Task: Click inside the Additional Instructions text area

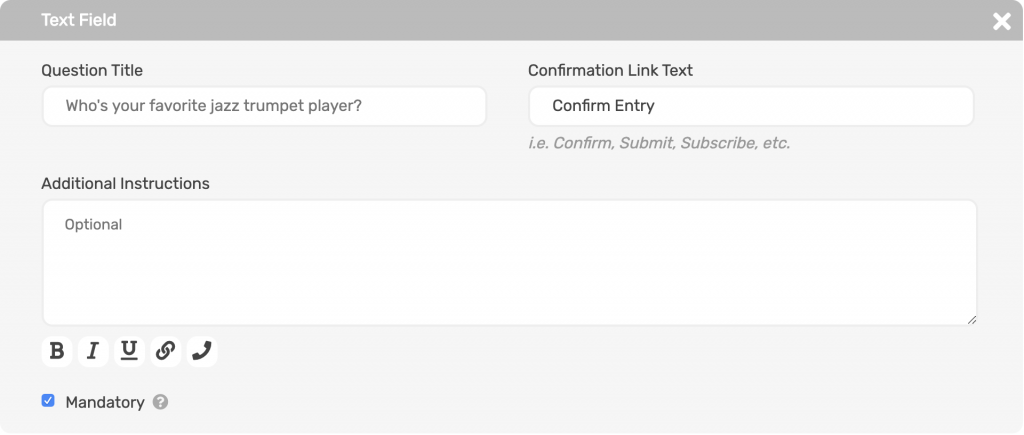Action: click(509, 263)
